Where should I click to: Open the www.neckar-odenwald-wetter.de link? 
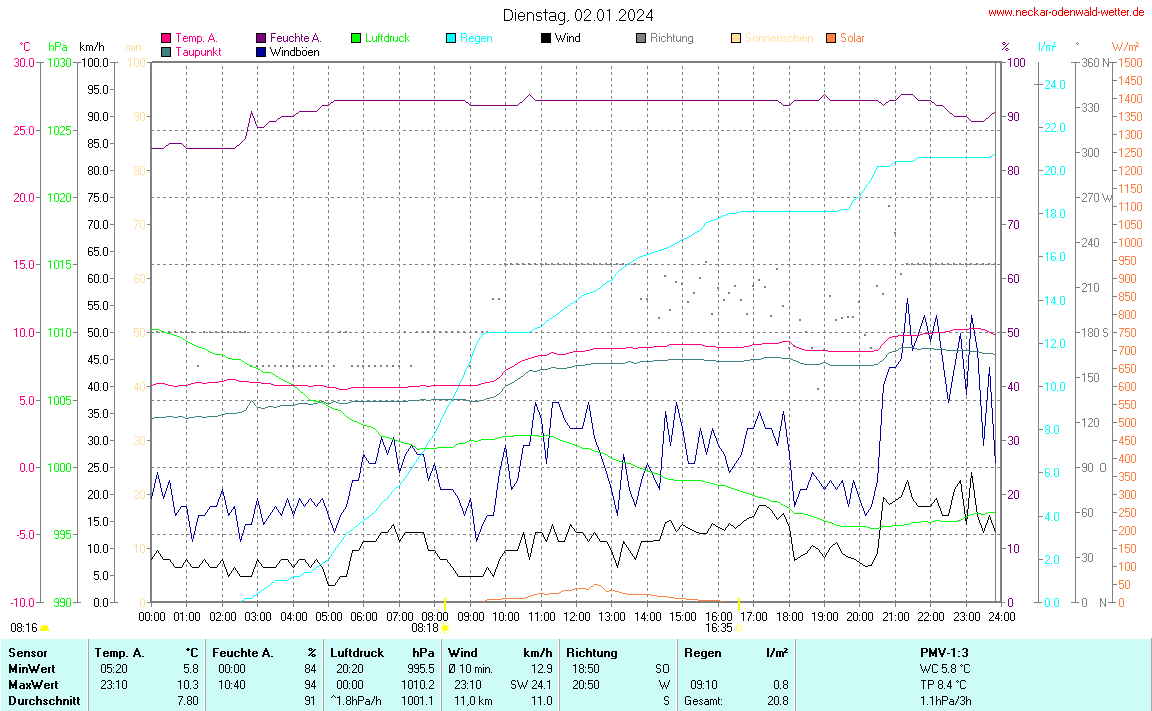1065,13
